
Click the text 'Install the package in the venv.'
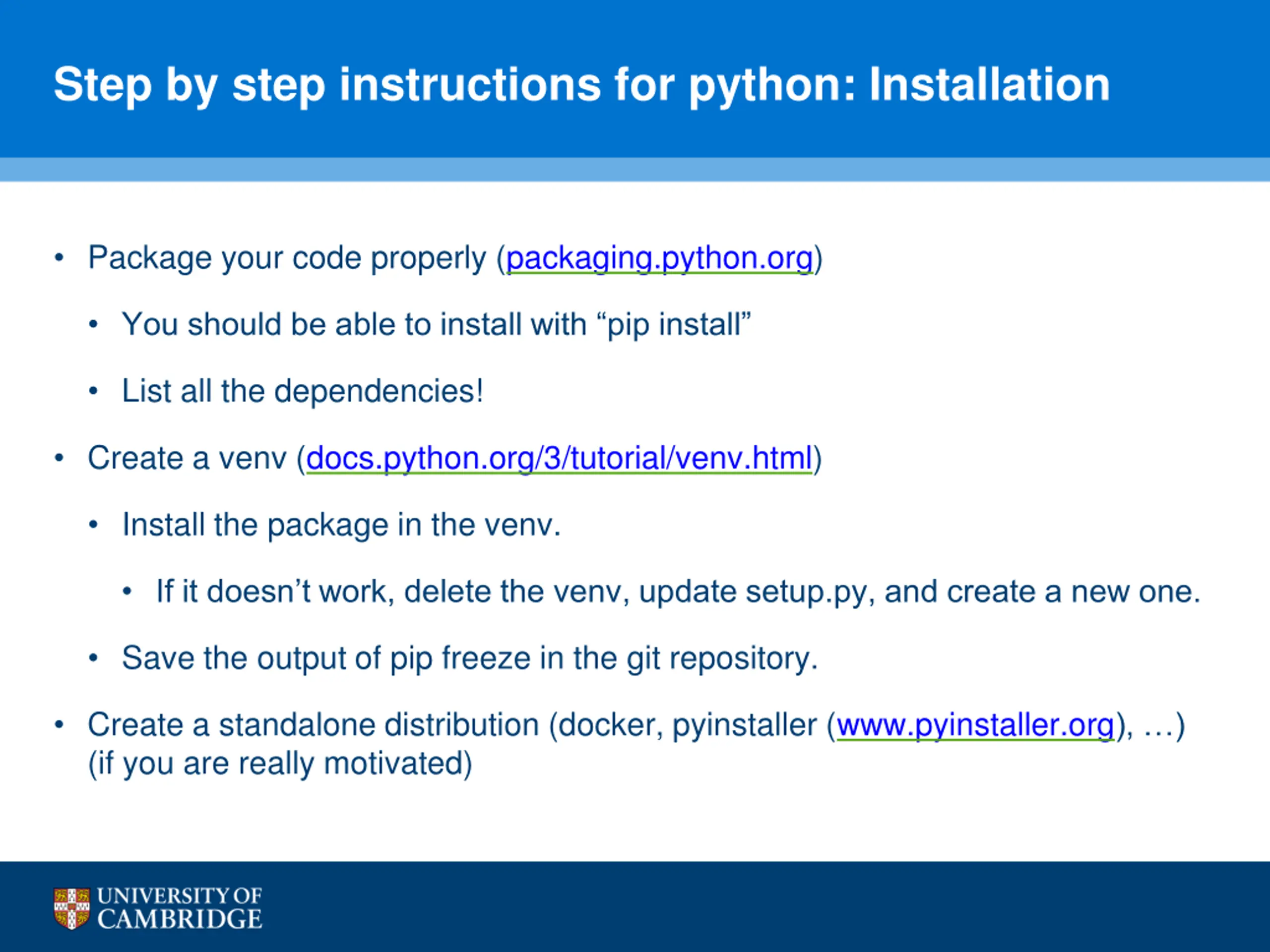coord(342,525)
